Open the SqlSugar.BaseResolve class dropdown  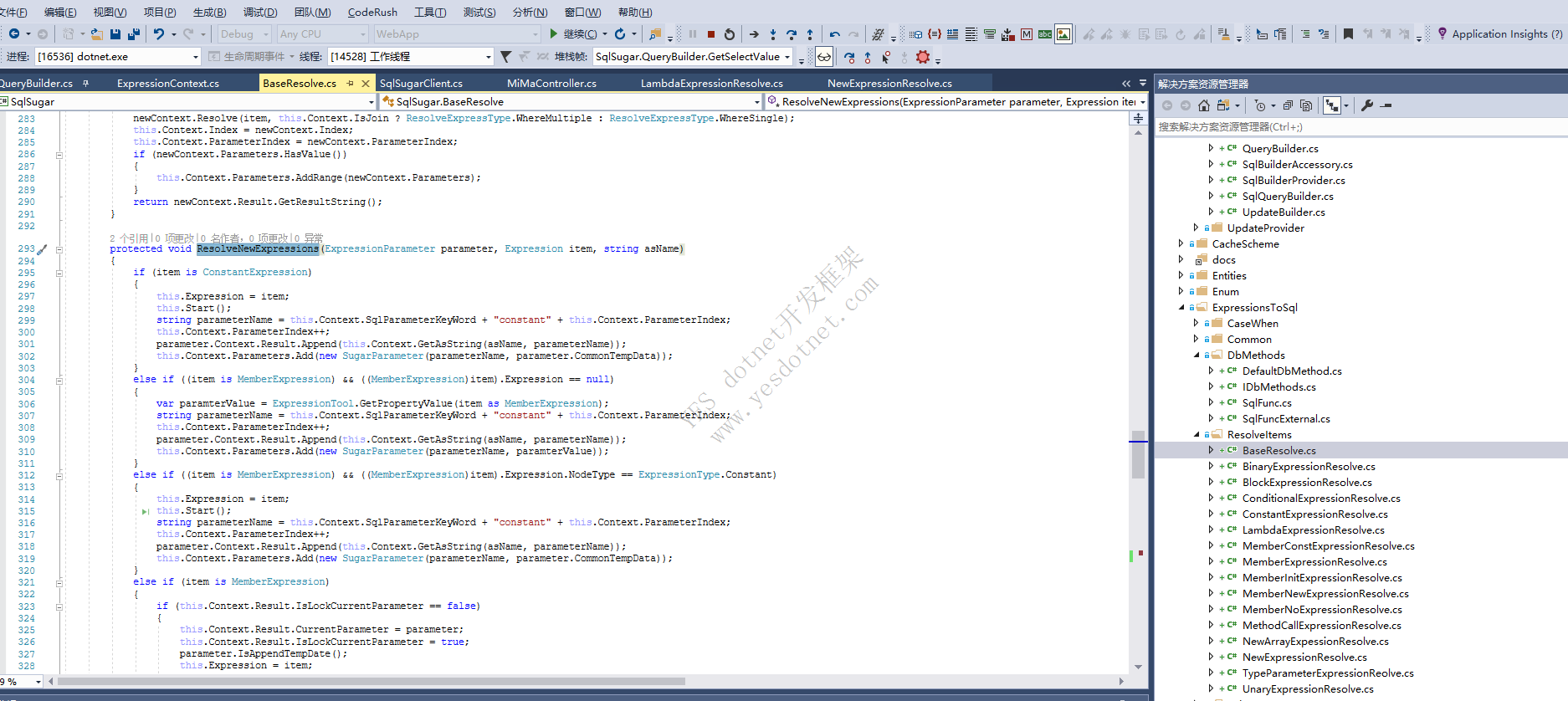click(x=571, y=102)
